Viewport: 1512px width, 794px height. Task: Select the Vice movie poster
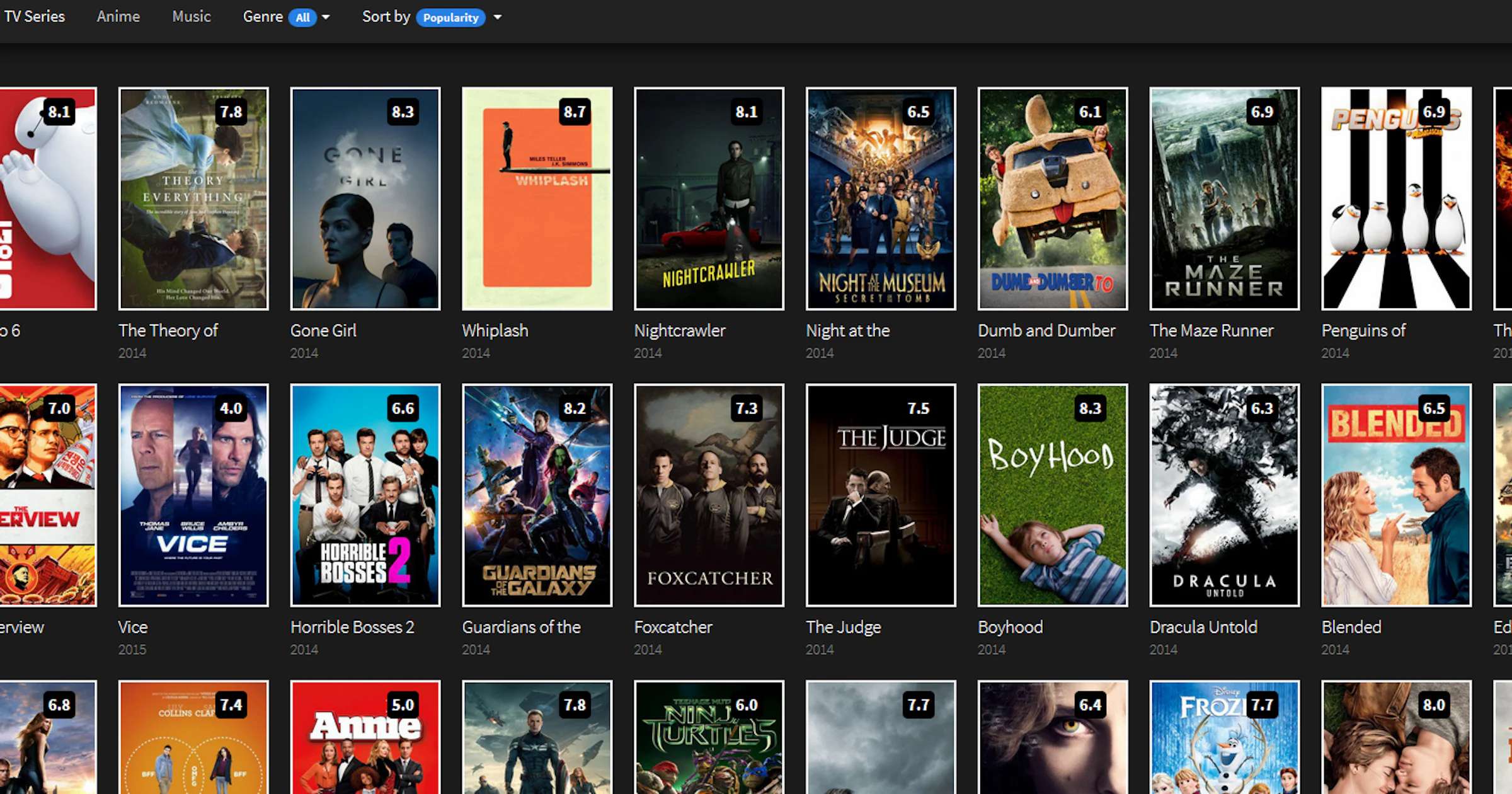(193, 495)
